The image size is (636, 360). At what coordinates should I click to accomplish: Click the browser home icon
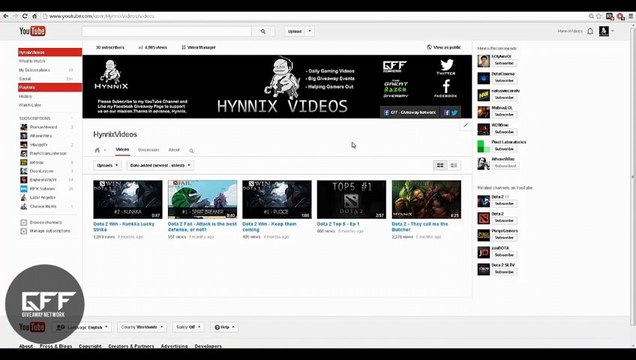coord(34,16)
